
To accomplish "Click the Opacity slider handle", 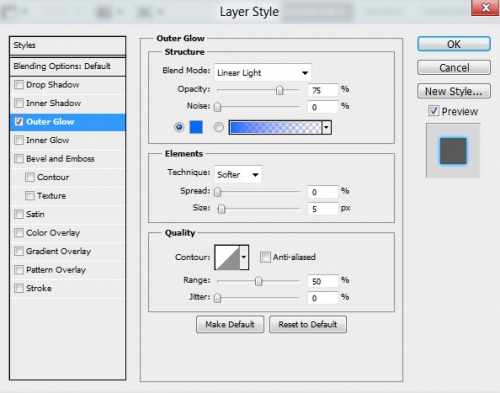I will tap(280, 90).
